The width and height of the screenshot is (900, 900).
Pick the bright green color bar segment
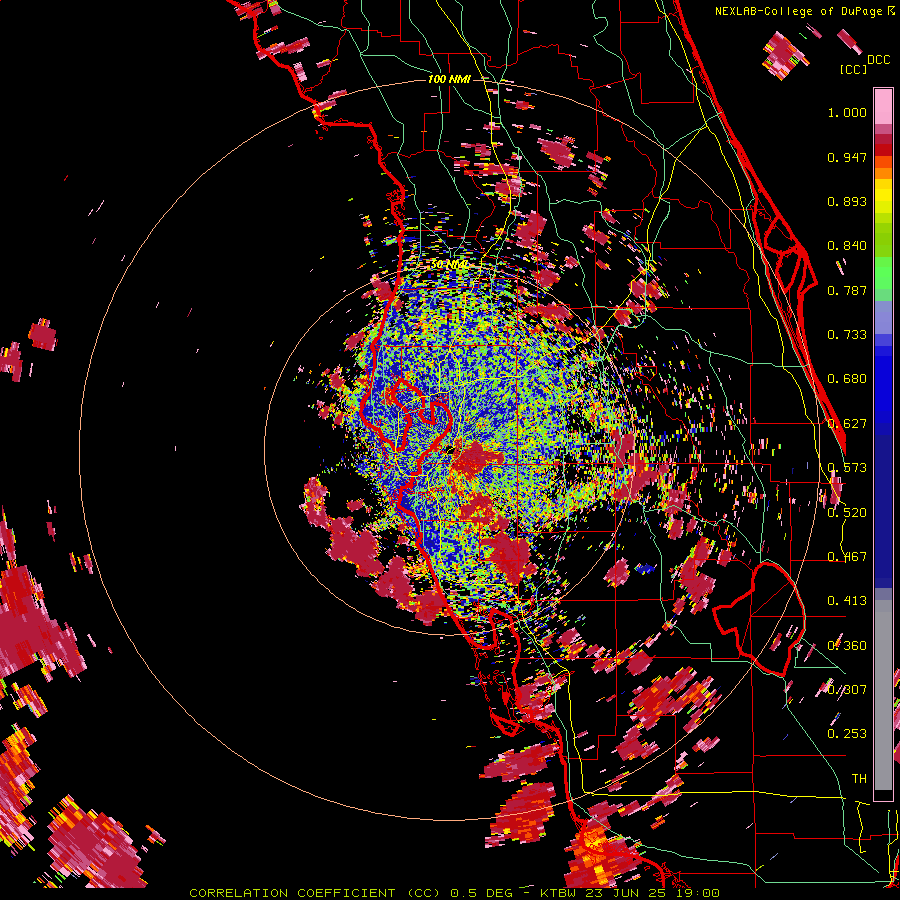[883, 273]
